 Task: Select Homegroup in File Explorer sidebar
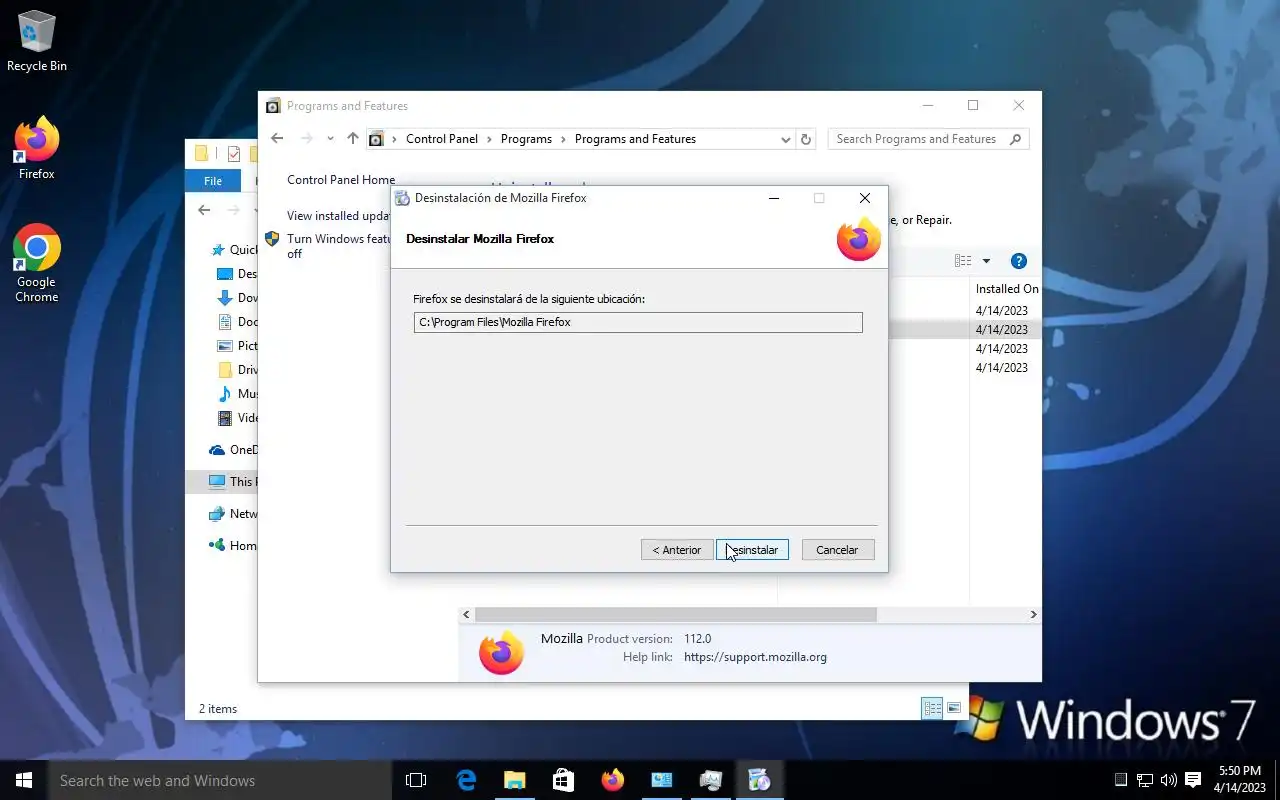click(x=233, y=546)
